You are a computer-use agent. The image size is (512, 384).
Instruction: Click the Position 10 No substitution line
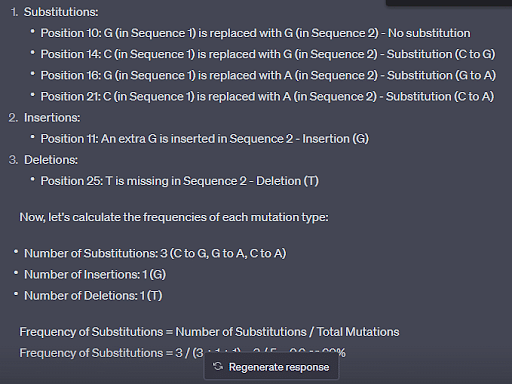coord(255,33)
